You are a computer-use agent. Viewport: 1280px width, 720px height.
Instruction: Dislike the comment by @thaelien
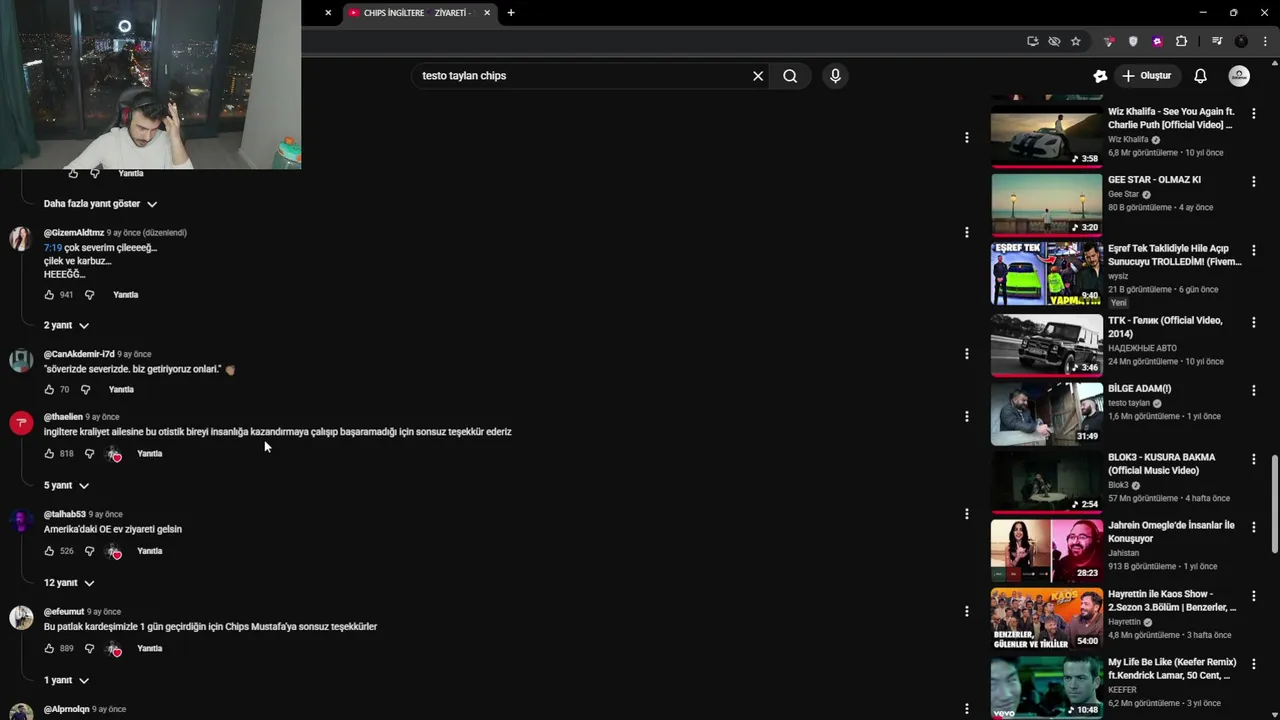[x=89, y=454]
